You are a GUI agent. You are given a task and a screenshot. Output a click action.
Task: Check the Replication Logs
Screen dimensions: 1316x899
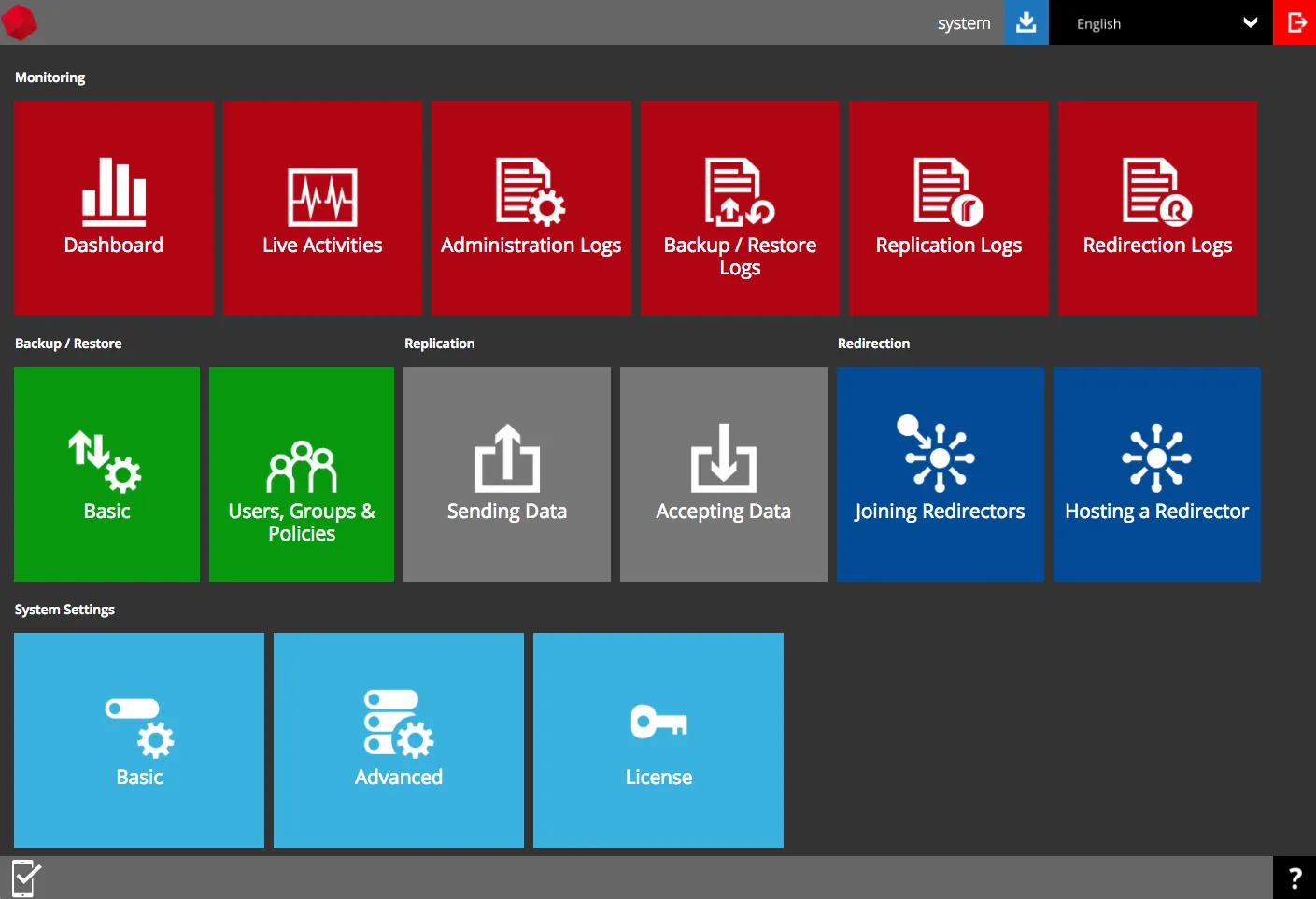[x=948, y=207]
